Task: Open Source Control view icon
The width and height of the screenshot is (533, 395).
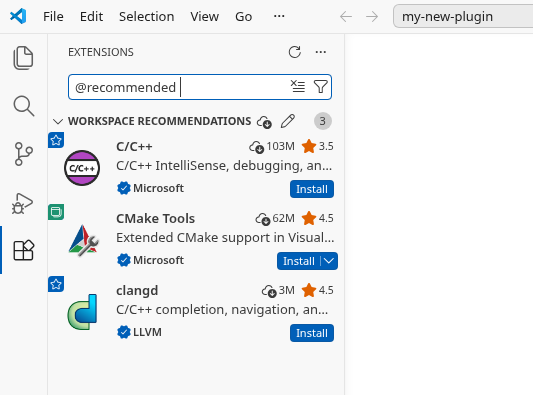Action: [x=23, y=154]
